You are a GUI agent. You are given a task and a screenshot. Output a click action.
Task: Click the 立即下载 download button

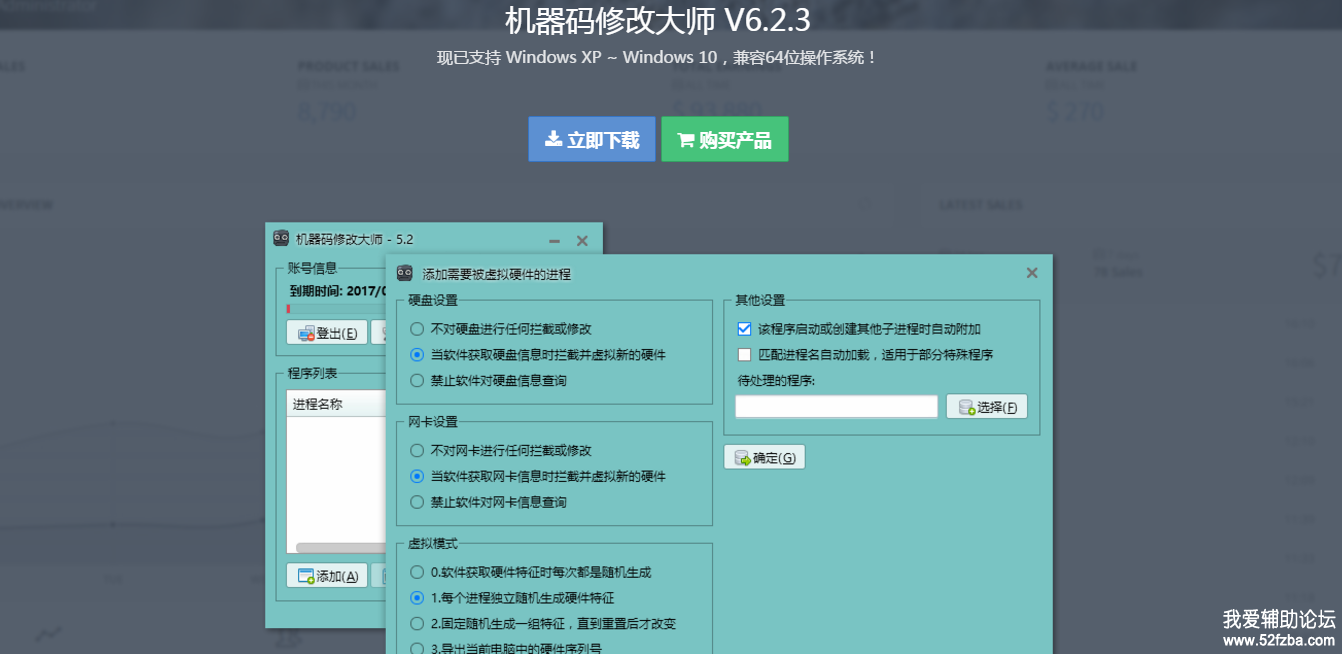[592, 139]
